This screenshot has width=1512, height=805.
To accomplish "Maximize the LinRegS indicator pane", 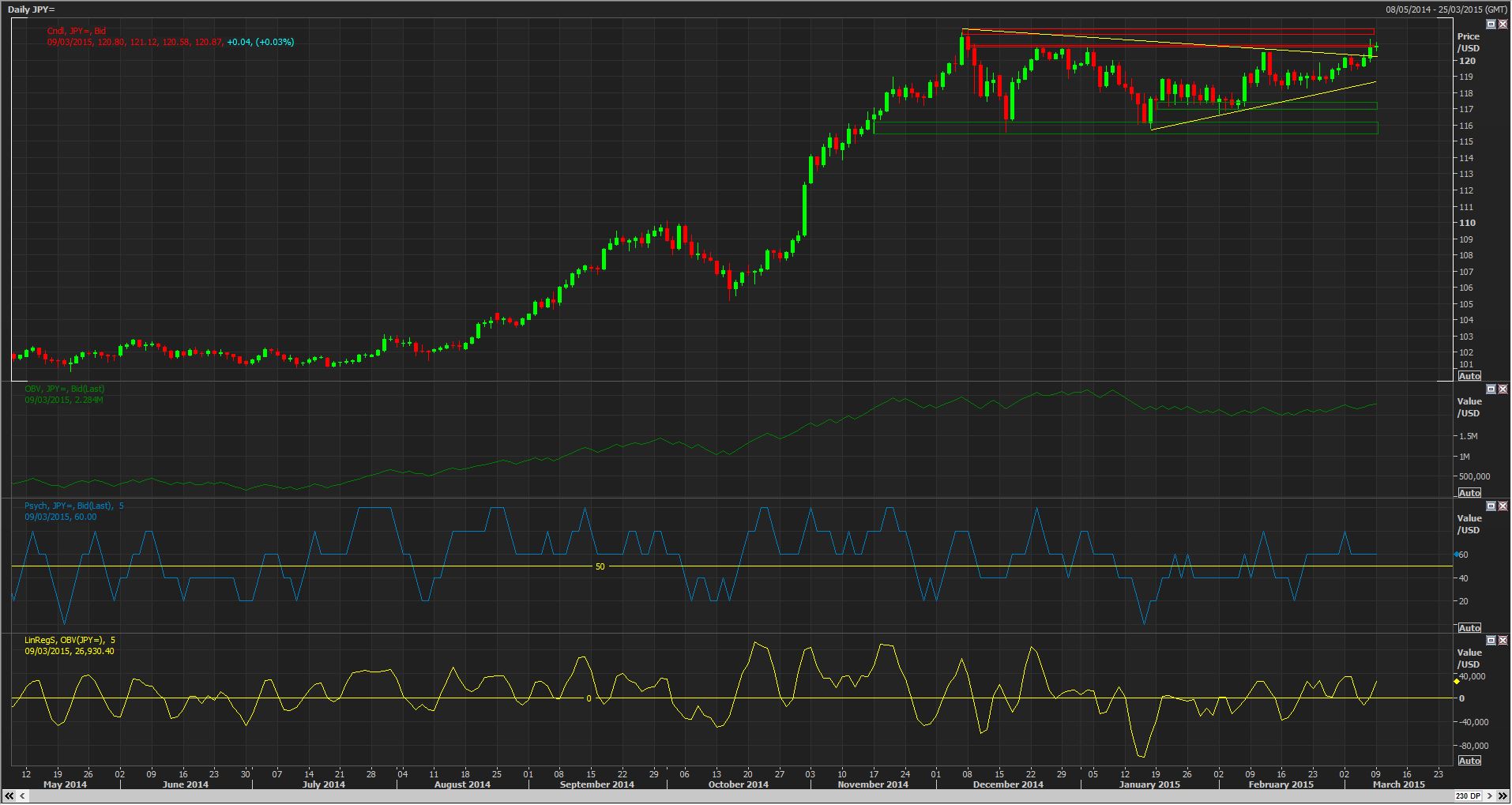I will click(1491, 641).
